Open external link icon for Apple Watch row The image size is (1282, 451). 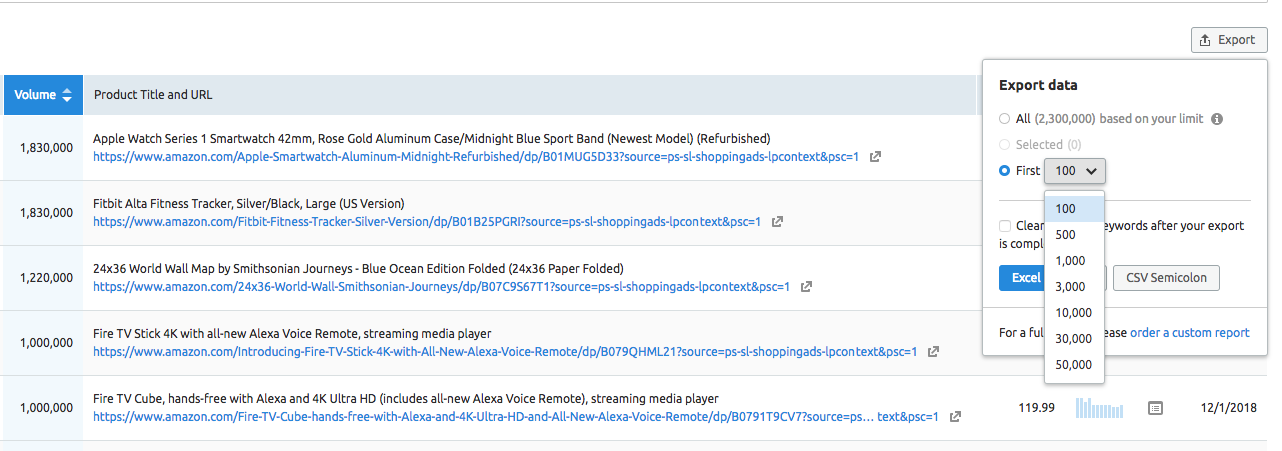click(875, 157)
